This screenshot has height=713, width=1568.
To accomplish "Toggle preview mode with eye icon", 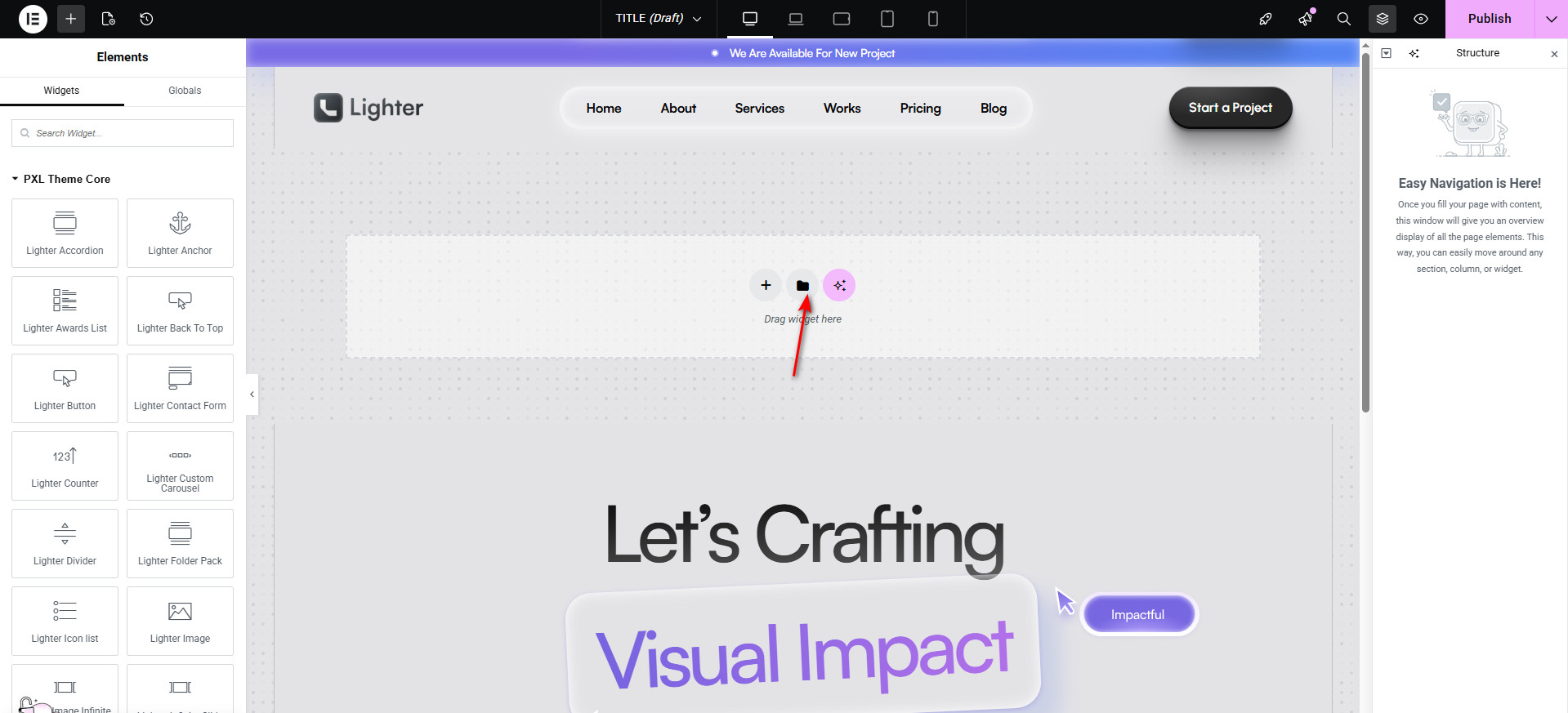I will pyautogui.click(x=1421, y=19).
